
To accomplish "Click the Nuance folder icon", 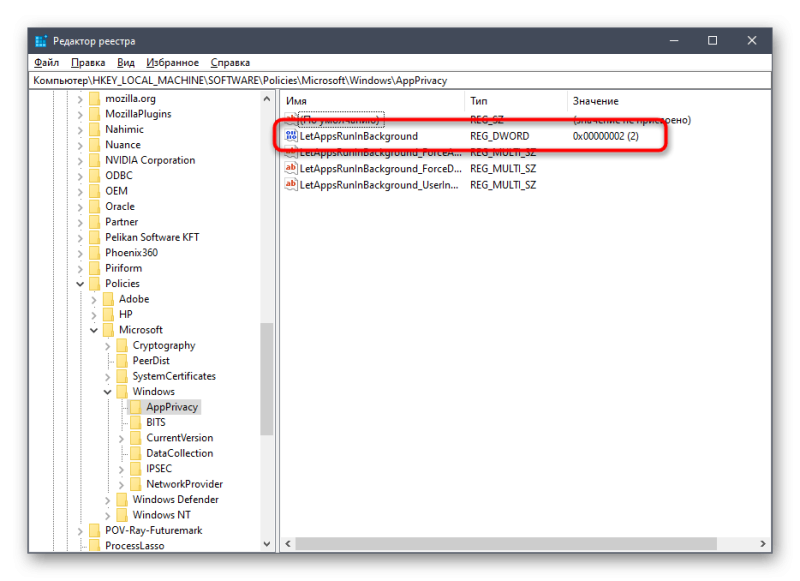I will click(x=94, y=144).
